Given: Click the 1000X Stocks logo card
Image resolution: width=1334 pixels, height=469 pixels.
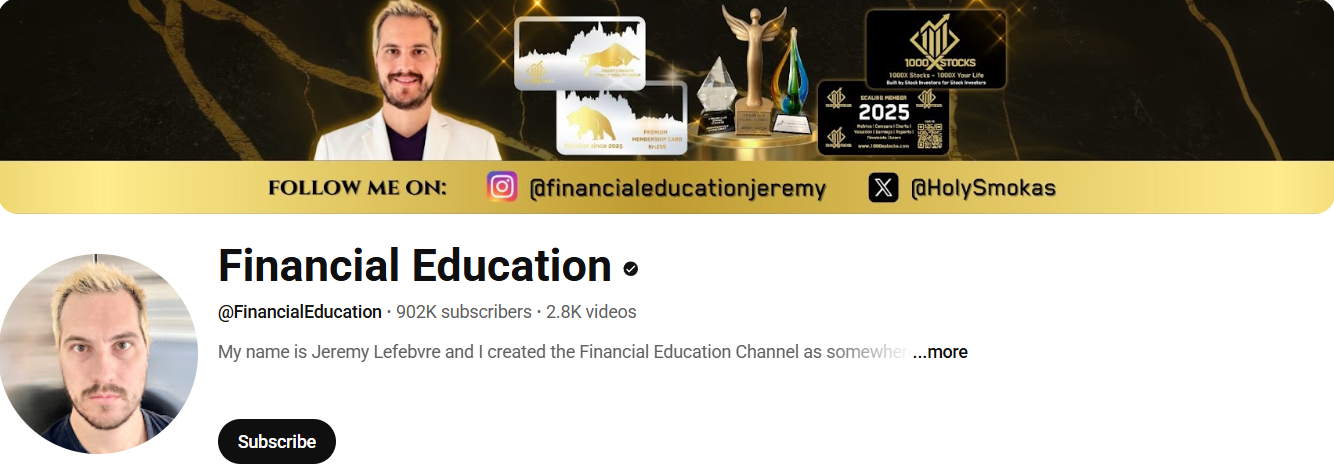Looking at the screenshot, I should [935, 49].
